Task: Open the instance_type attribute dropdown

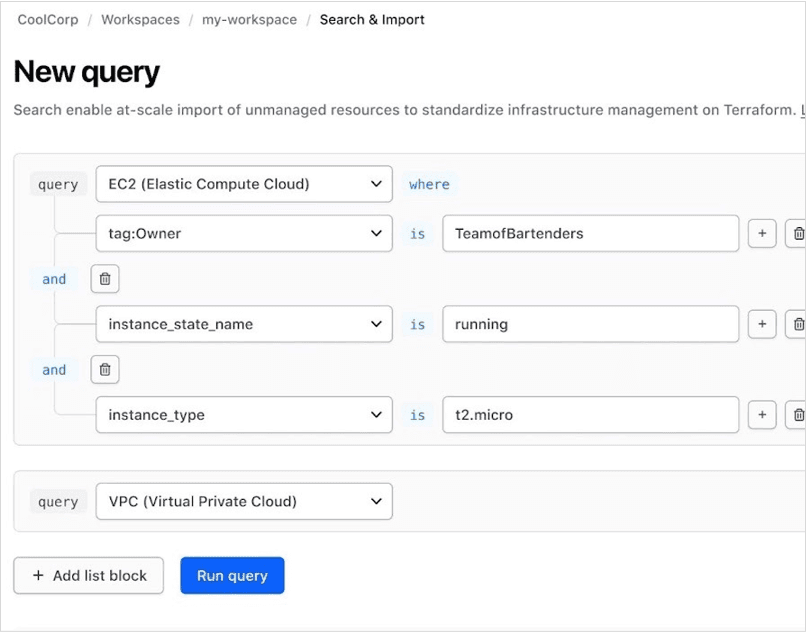Action: coord(244,415)
